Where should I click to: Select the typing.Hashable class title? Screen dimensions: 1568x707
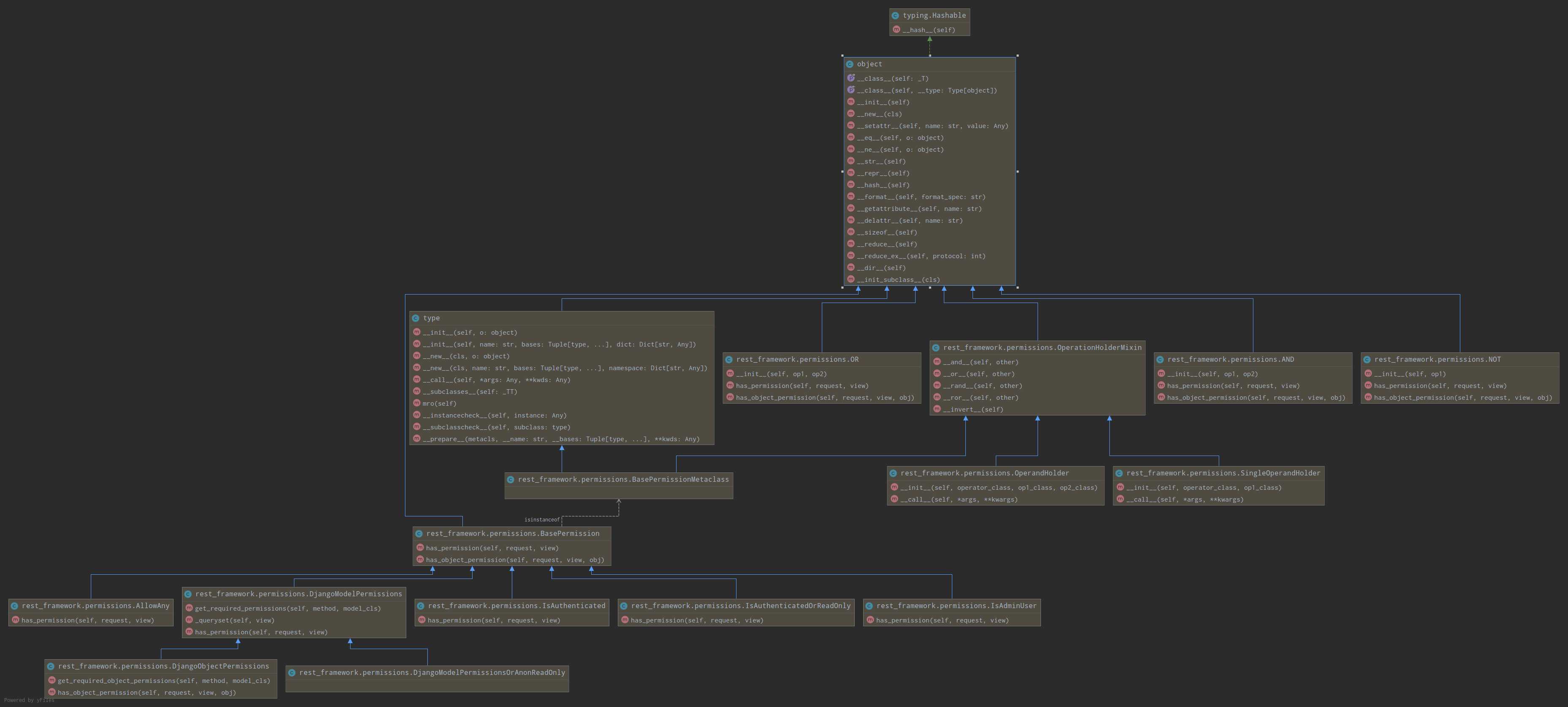(935, 15)
